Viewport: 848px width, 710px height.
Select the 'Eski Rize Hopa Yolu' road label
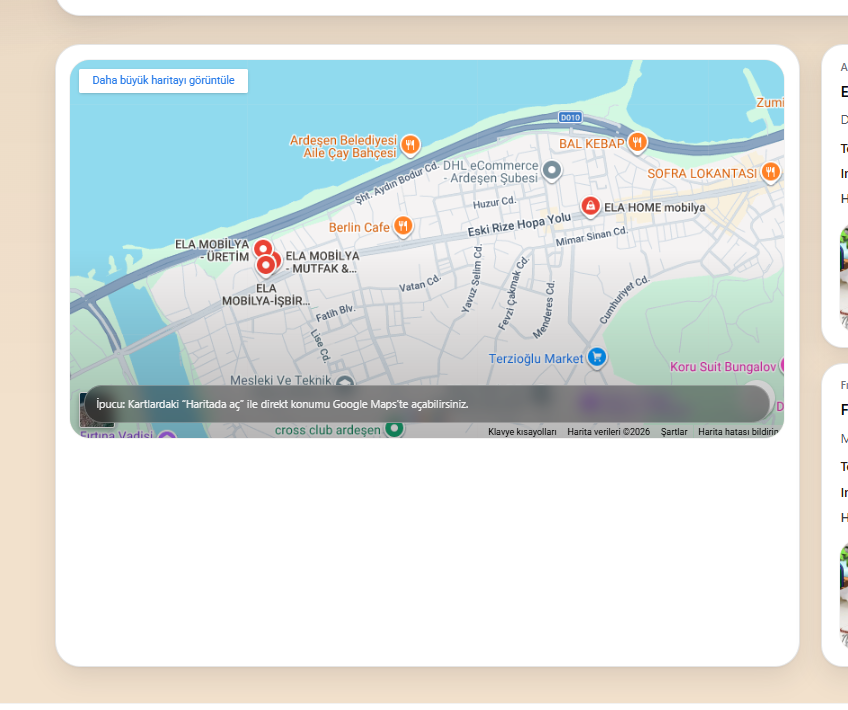519,225
